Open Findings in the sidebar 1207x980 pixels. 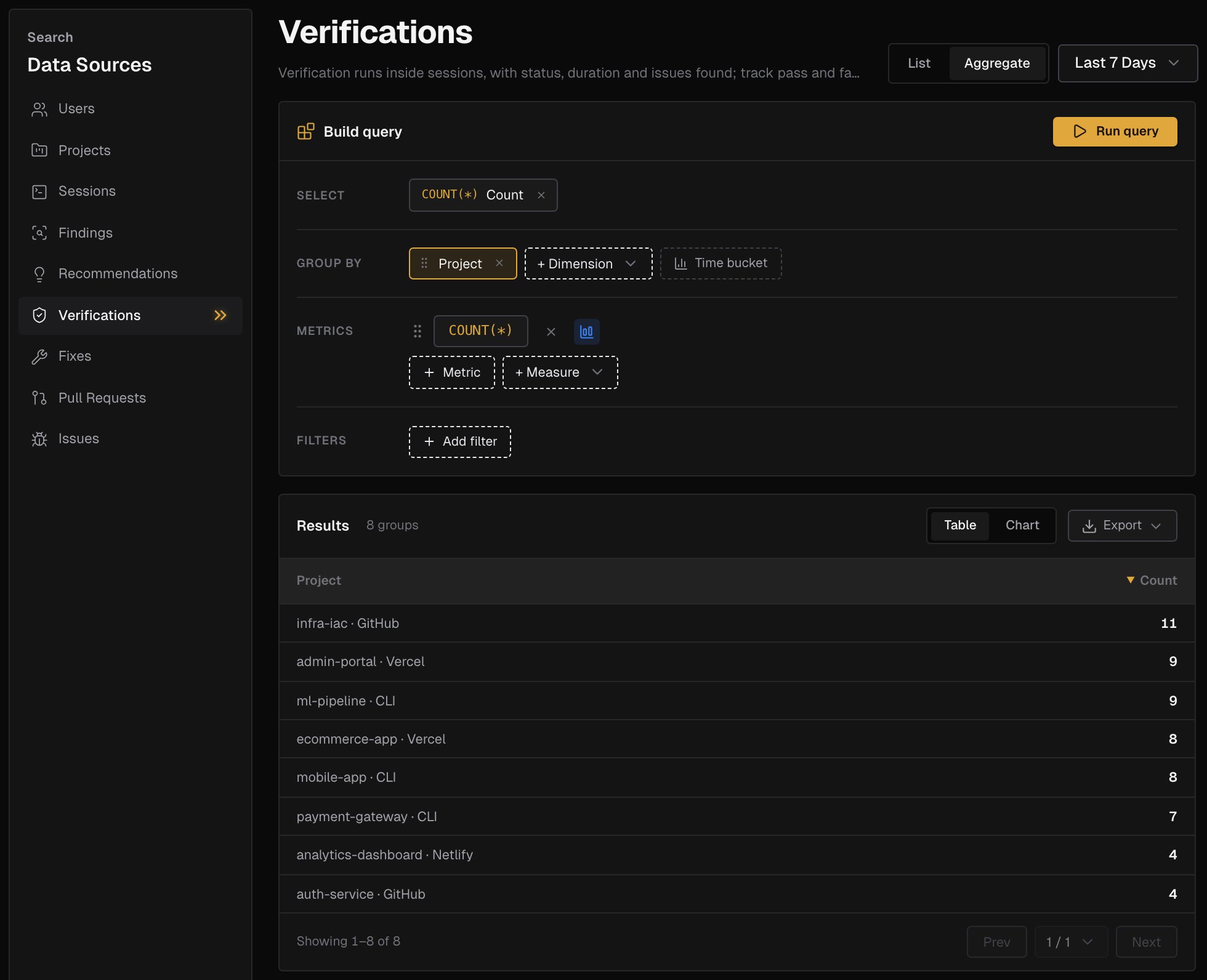pos(131,233)
